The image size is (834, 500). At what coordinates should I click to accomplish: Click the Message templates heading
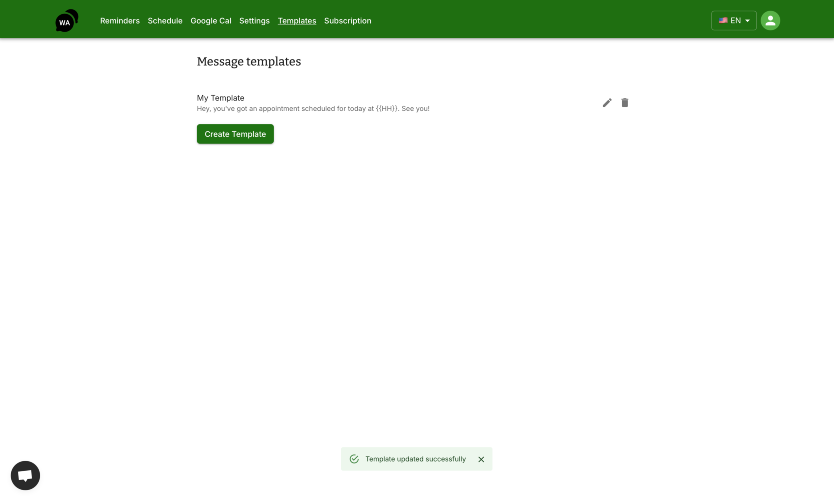(x=248, y=62)
